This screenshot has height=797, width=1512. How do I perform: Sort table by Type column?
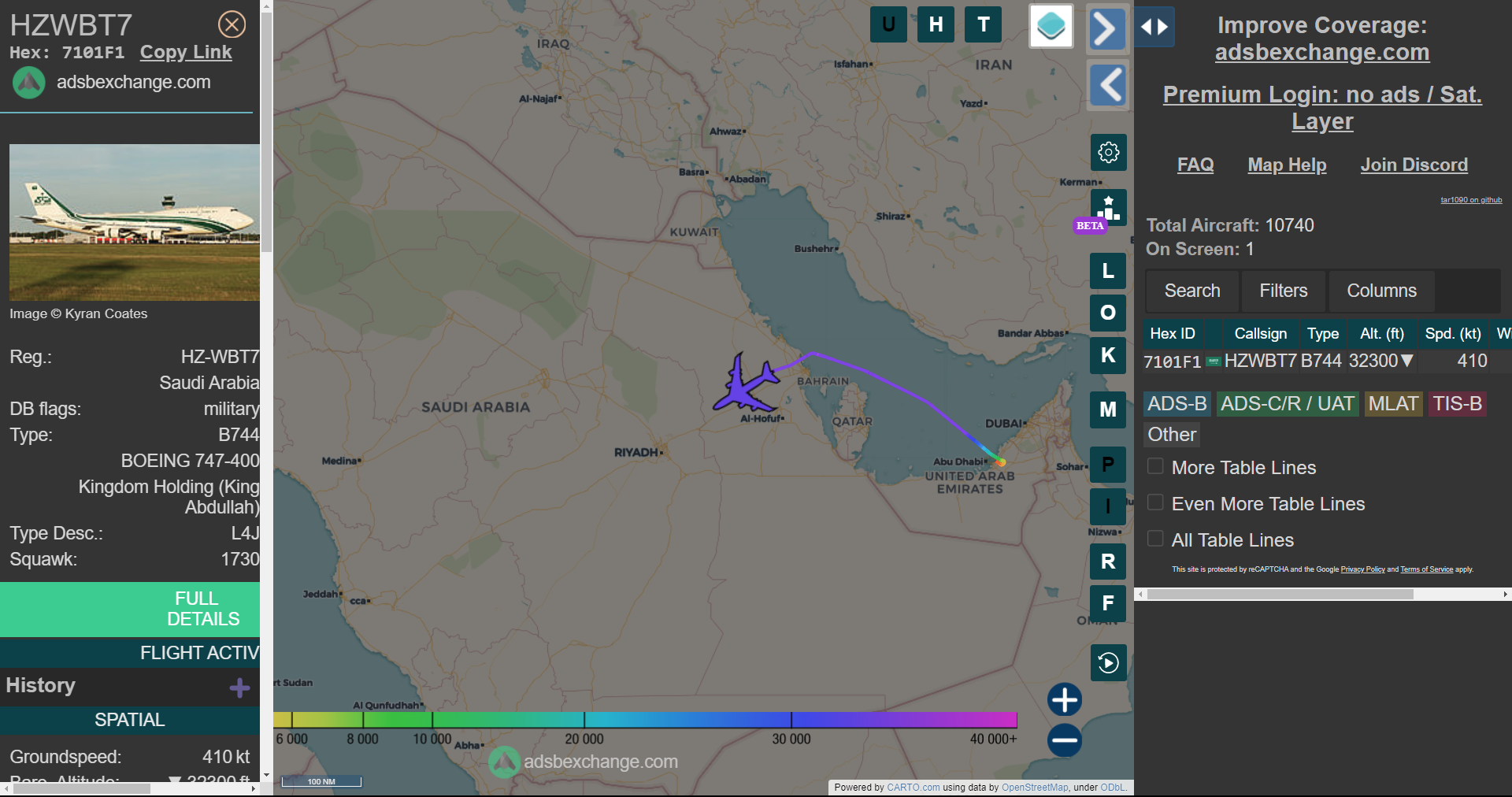click(x=1323, y=334)
